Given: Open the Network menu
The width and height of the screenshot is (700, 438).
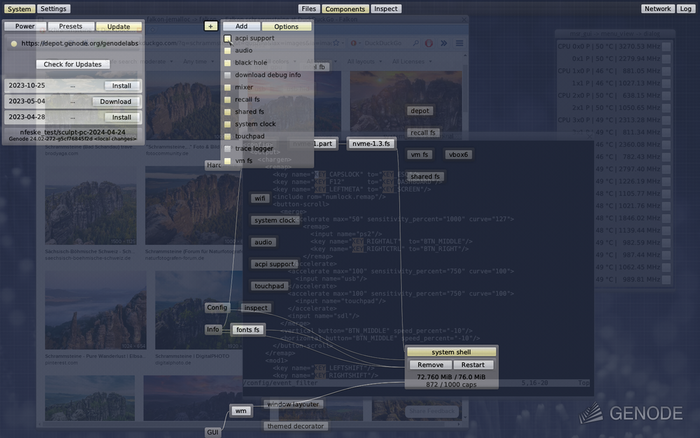Looking at the screenshot, I should [657, 8].
